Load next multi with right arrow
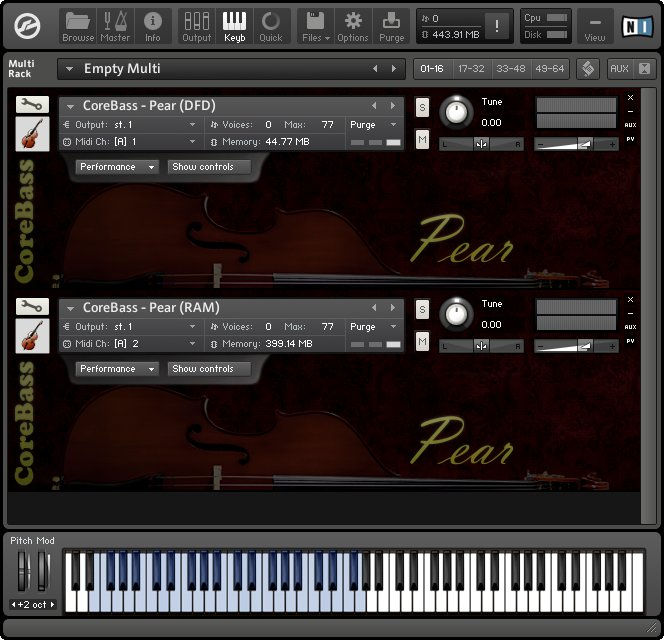 tap(394, 69)
